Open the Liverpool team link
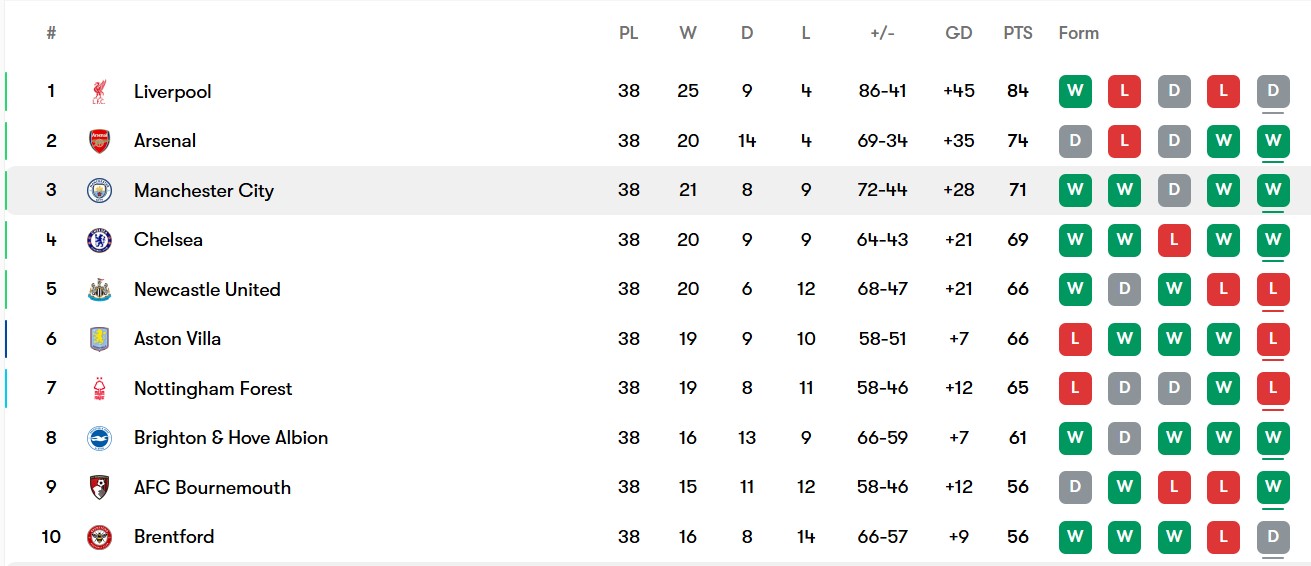The image size is (1311, 566). (173, 92)
